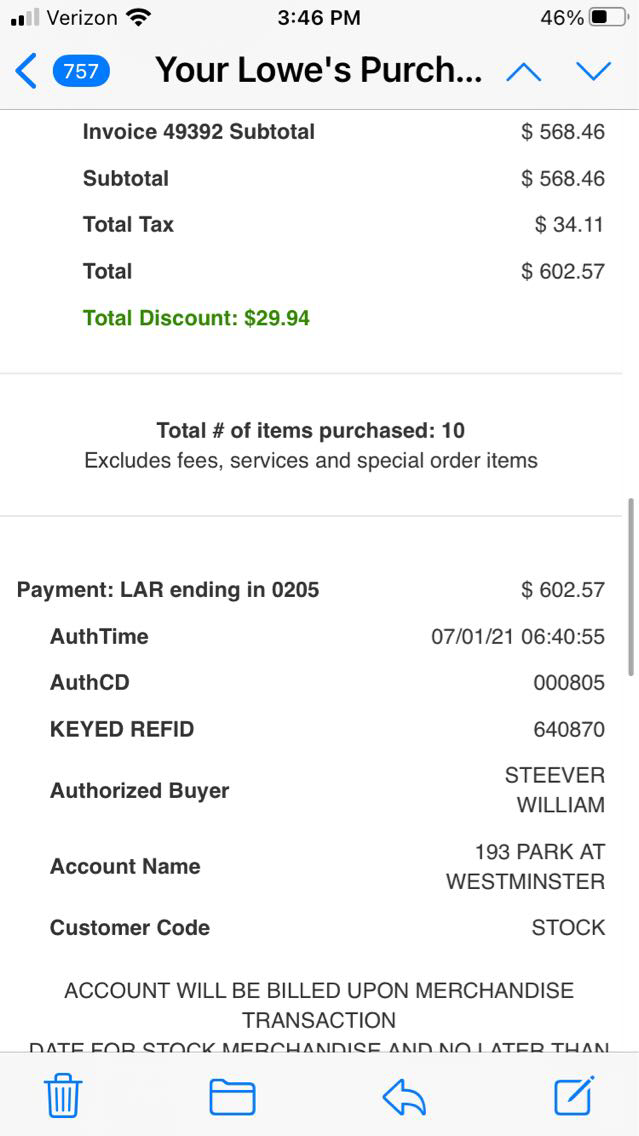Image resolution: width=639 pixels, height=1136 pixels.
Task: Open reply options with the reply arrow
Action: point(404,1096)
